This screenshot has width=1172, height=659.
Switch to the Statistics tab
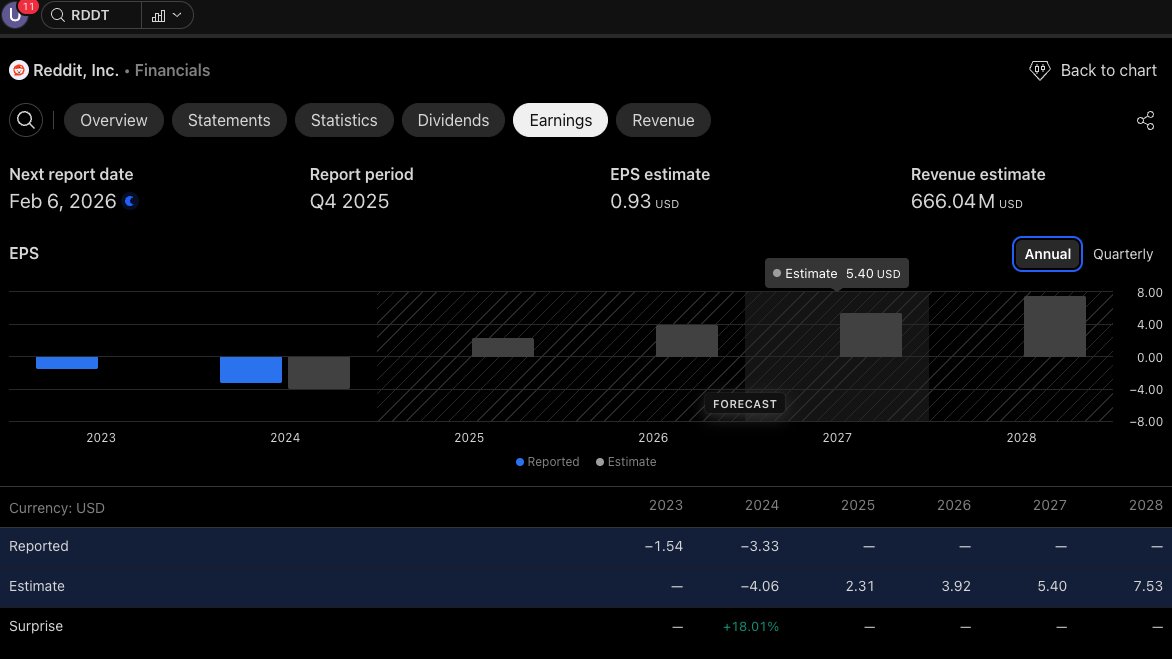pyautogui.click(x=344, y=120)
